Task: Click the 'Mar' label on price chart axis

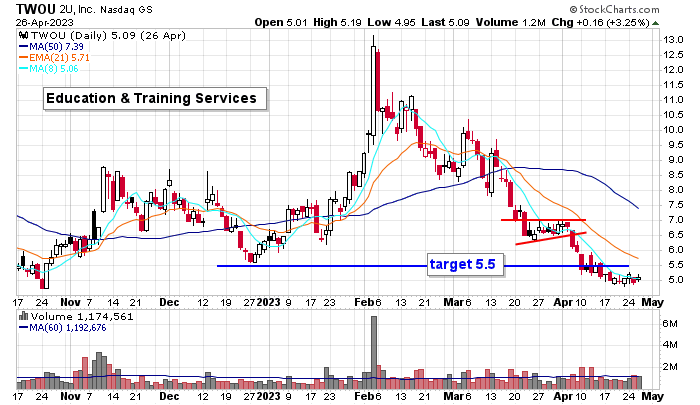Action: coord(453,302)
